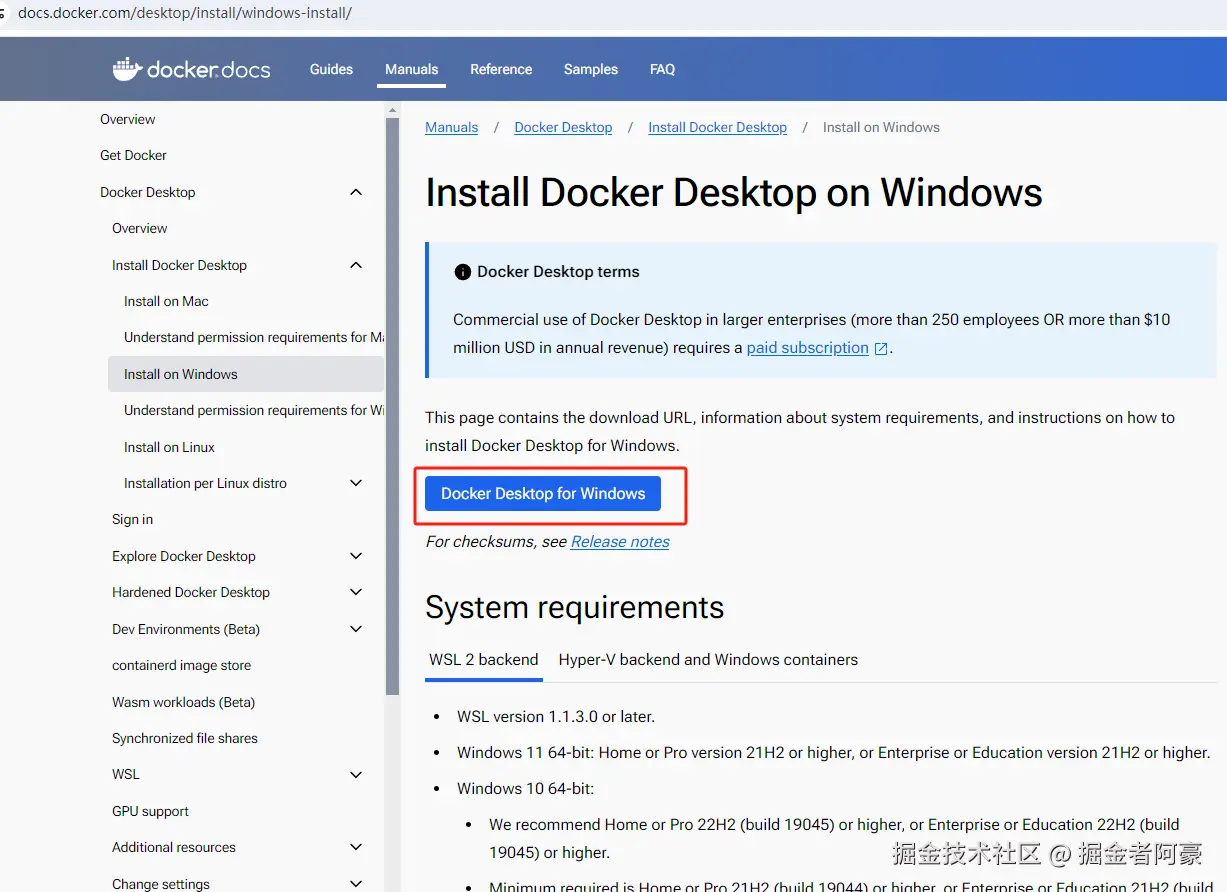Open the Manuals navigation tab

pyautogui.click(x=411, y=69)
